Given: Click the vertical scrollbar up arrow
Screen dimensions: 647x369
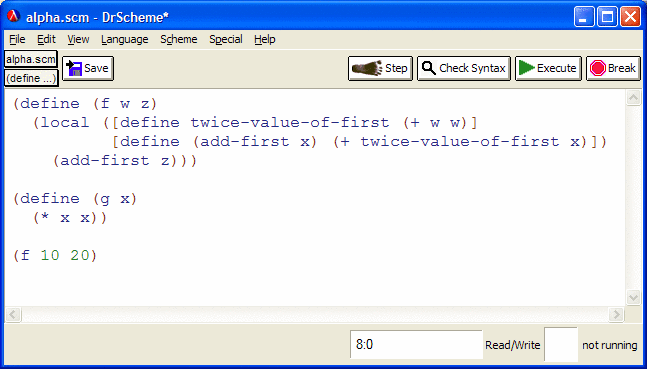Looking at the screenshot, I should pyautogui.click(x=633, y=98).
